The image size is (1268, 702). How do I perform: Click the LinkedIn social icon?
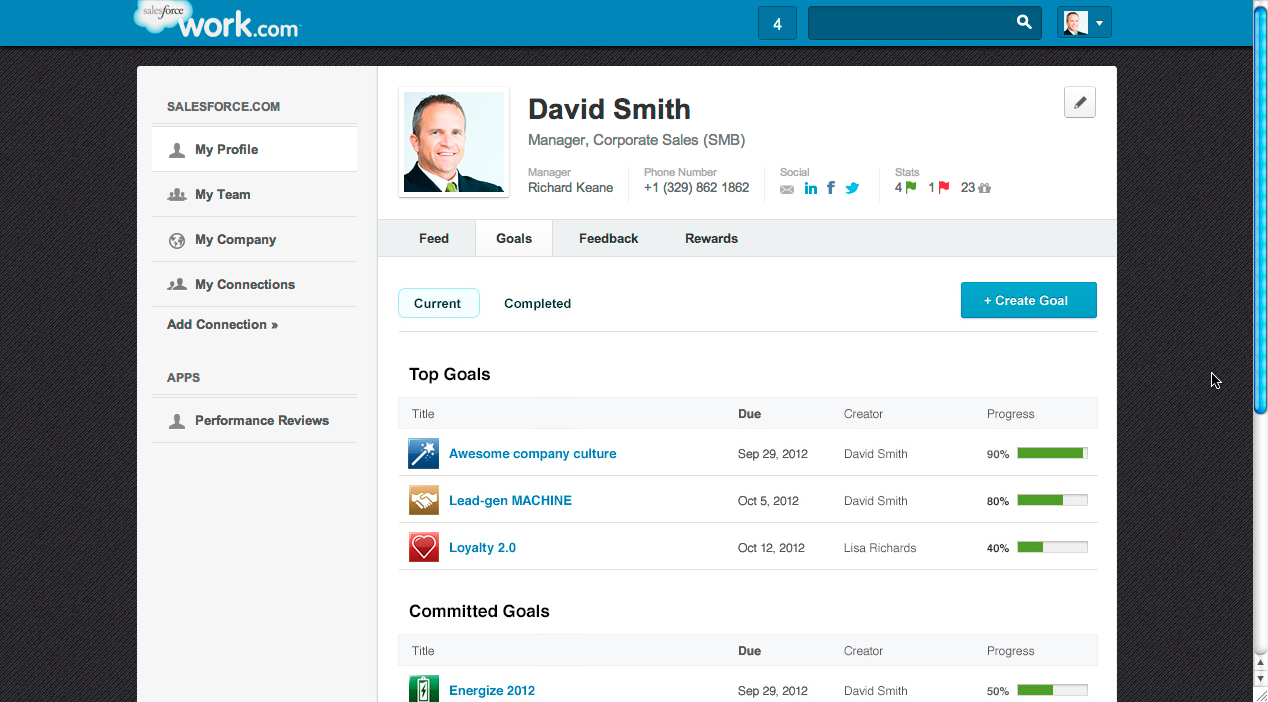coord(811,188)
